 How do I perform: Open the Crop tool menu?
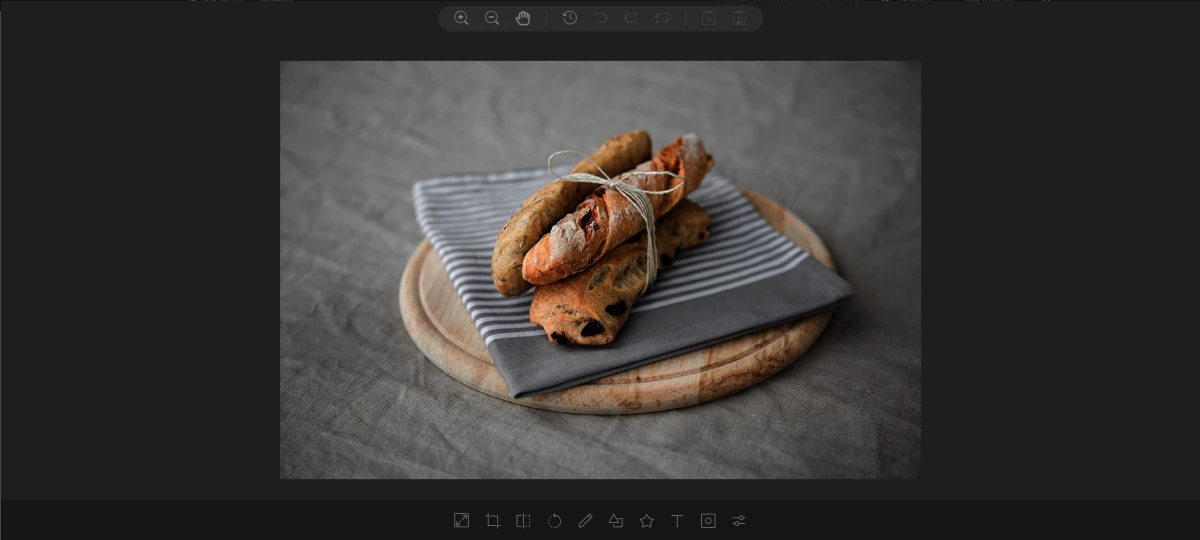(492, 520)
